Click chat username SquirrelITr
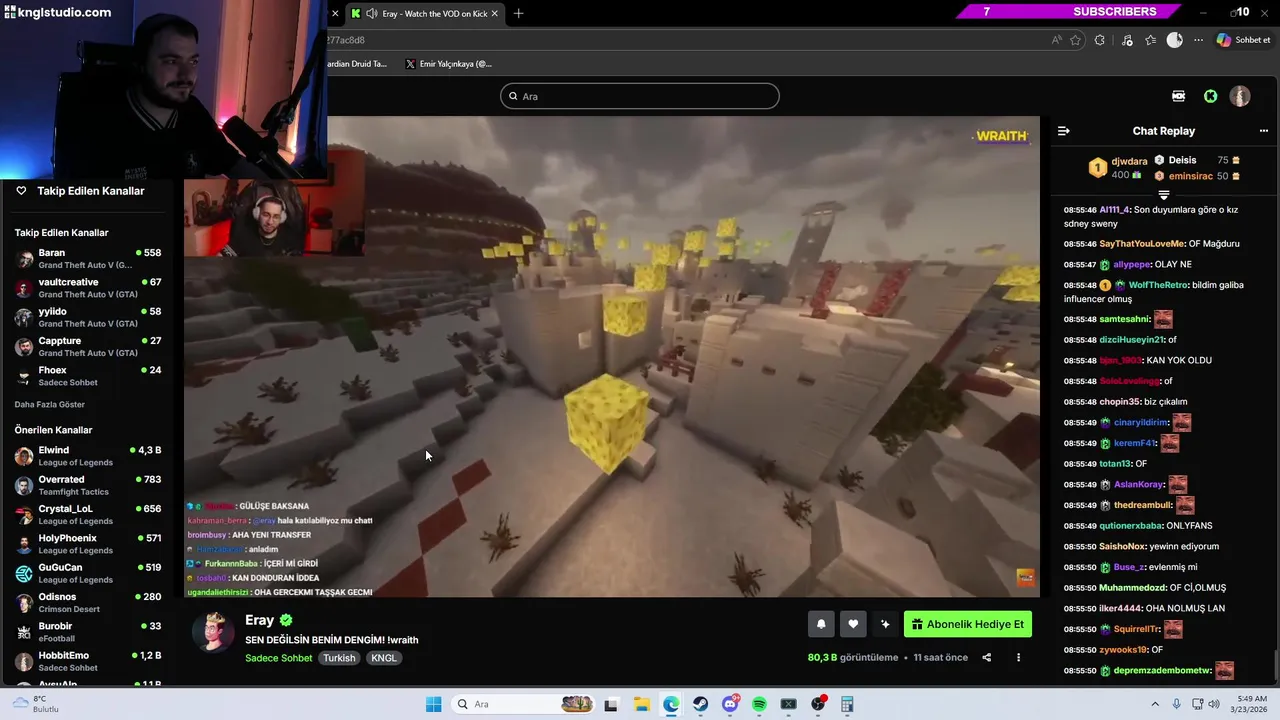The height and width of the screenshot is (720, 1280). point(1135,629)
